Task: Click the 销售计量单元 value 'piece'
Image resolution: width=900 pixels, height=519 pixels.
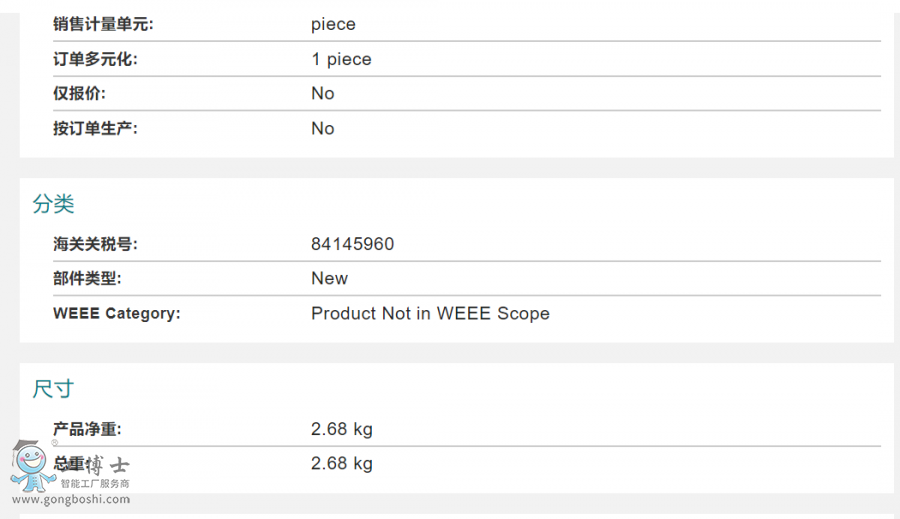Action: pyautogui.click(x=333, y=24)
